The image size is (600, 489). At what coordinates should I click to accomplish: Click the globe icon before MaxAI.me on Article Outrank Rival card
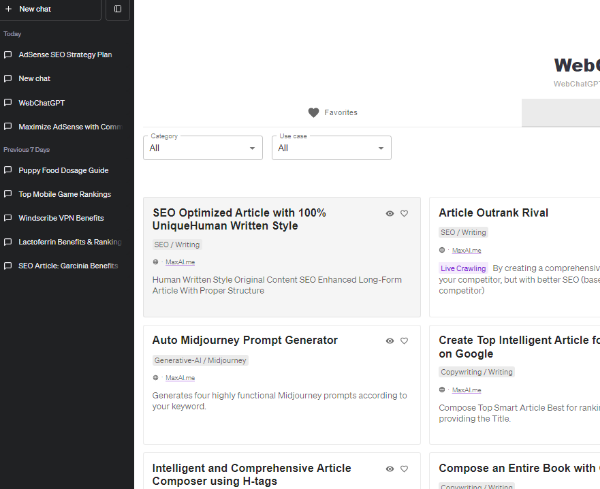click(x=442, y=250)
